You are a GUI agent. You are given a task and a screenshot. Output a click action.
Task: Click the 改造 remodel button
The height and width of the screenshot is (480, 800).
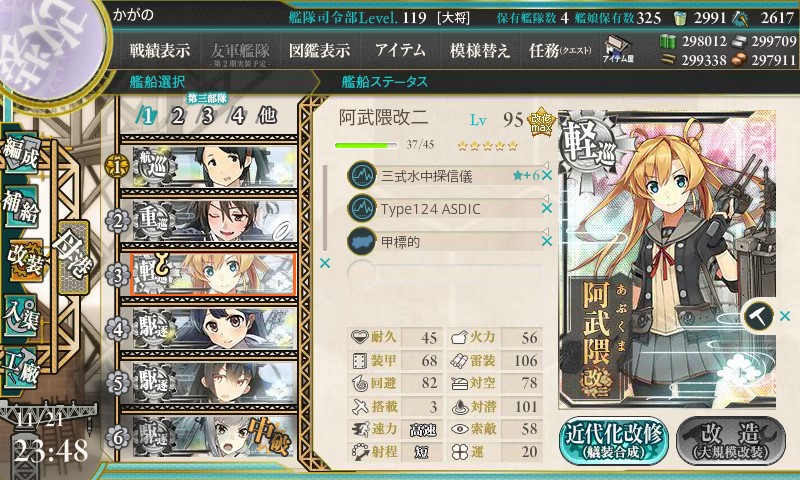click(x=731, y=441)
